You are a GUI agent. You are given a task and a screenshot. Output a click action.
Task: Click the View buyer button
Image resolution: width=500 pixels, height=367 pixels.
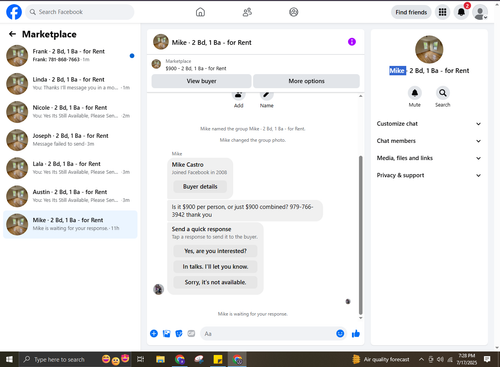coord(201,81)
